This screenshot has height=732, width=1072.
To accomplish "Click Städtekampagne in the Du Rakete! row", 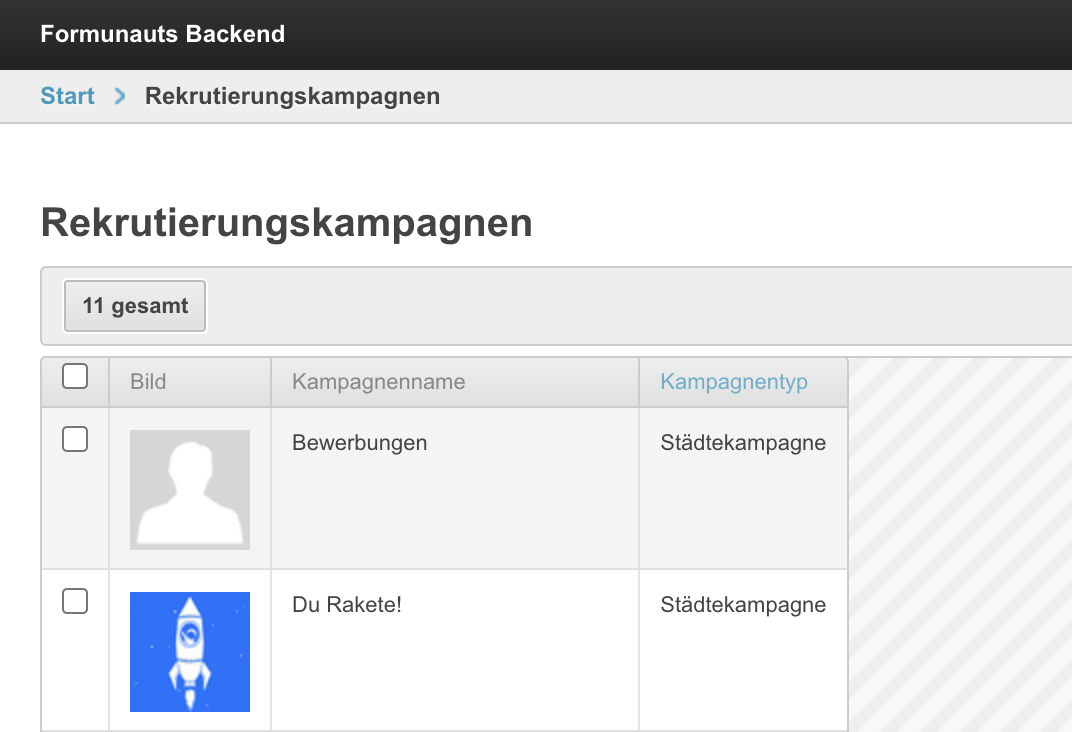I will click(x=743, y=605).
